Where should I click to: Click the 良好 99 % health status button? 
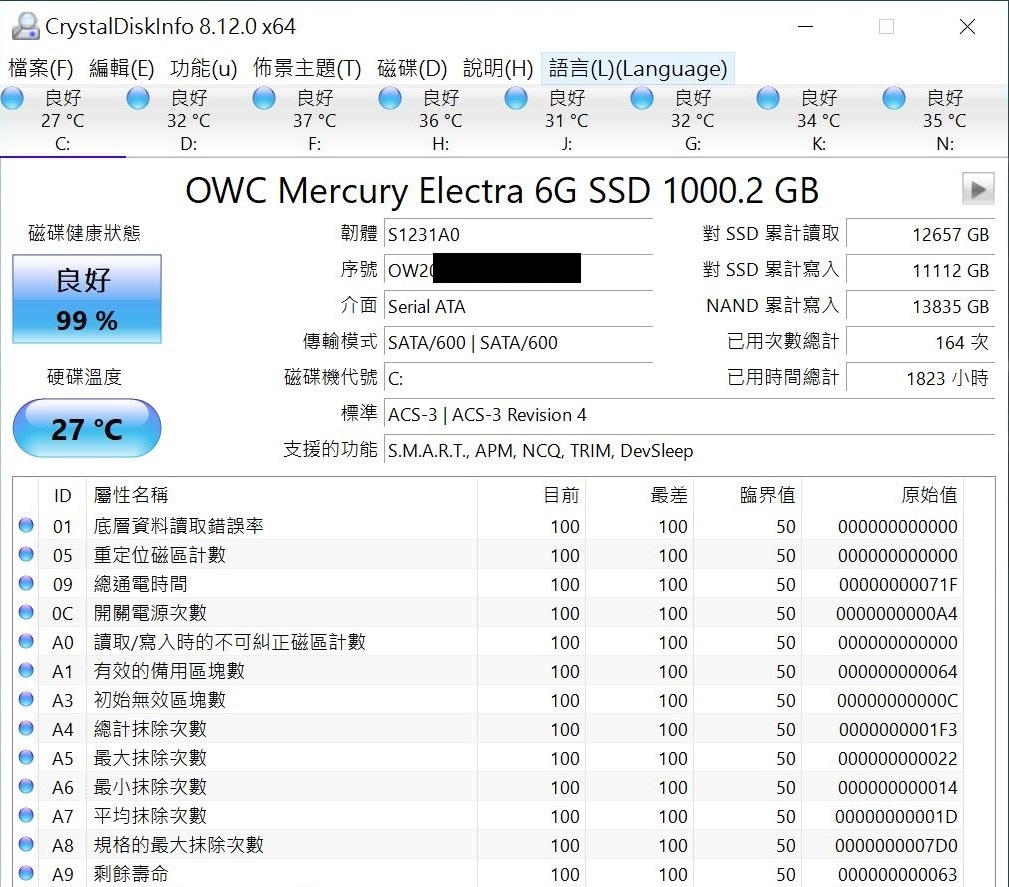87,299
